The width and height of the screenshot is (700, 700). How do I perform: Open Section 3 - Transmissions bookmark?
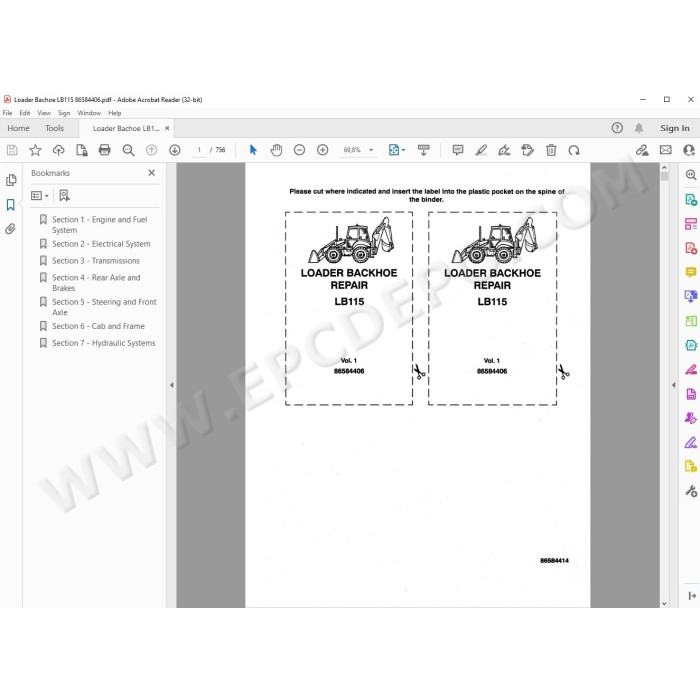[x=98, y=261]
